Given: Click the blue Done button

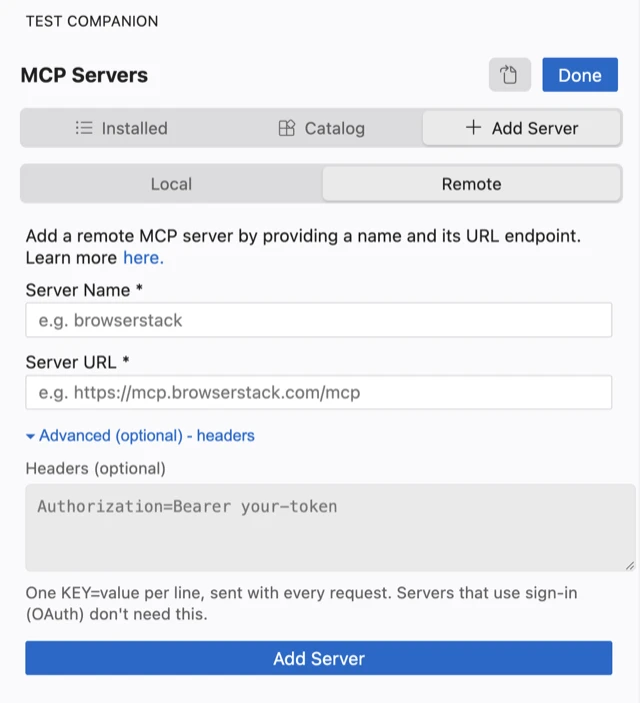Looking at the screenshot, I should (580, 75).
